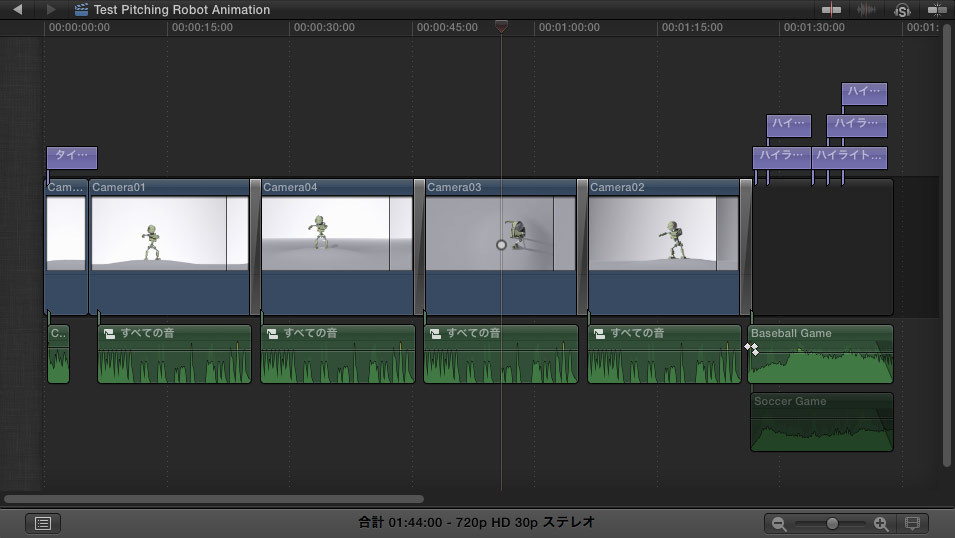955x538 pixels.
Task: Select middle-row ハイ… title clip on left
Action: pos(789,126)
